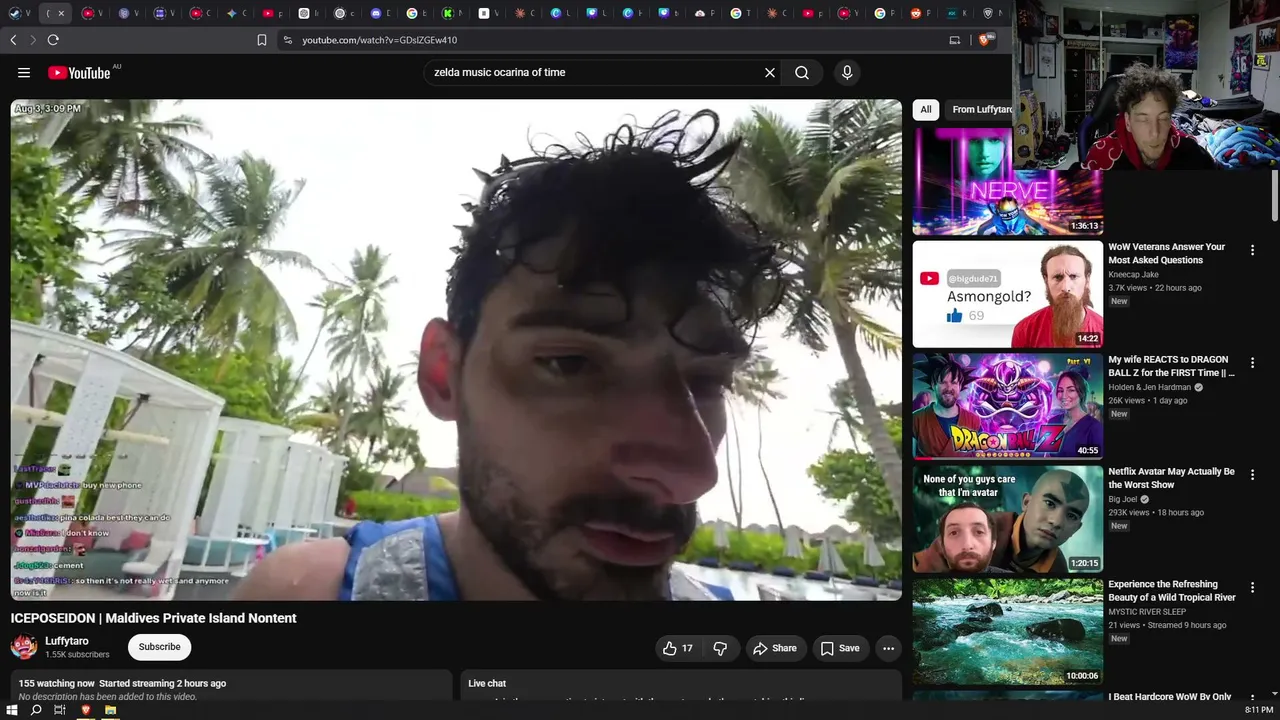This screenshot has height=720, width=1280.
Task: Click the livestream video player
Action: [x=456, y=350]
